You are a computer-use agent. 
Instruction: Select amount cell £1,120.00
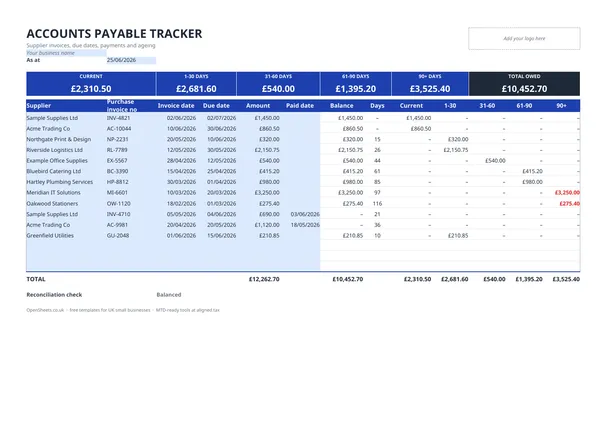pyautogui.click(x=267, y=225)
